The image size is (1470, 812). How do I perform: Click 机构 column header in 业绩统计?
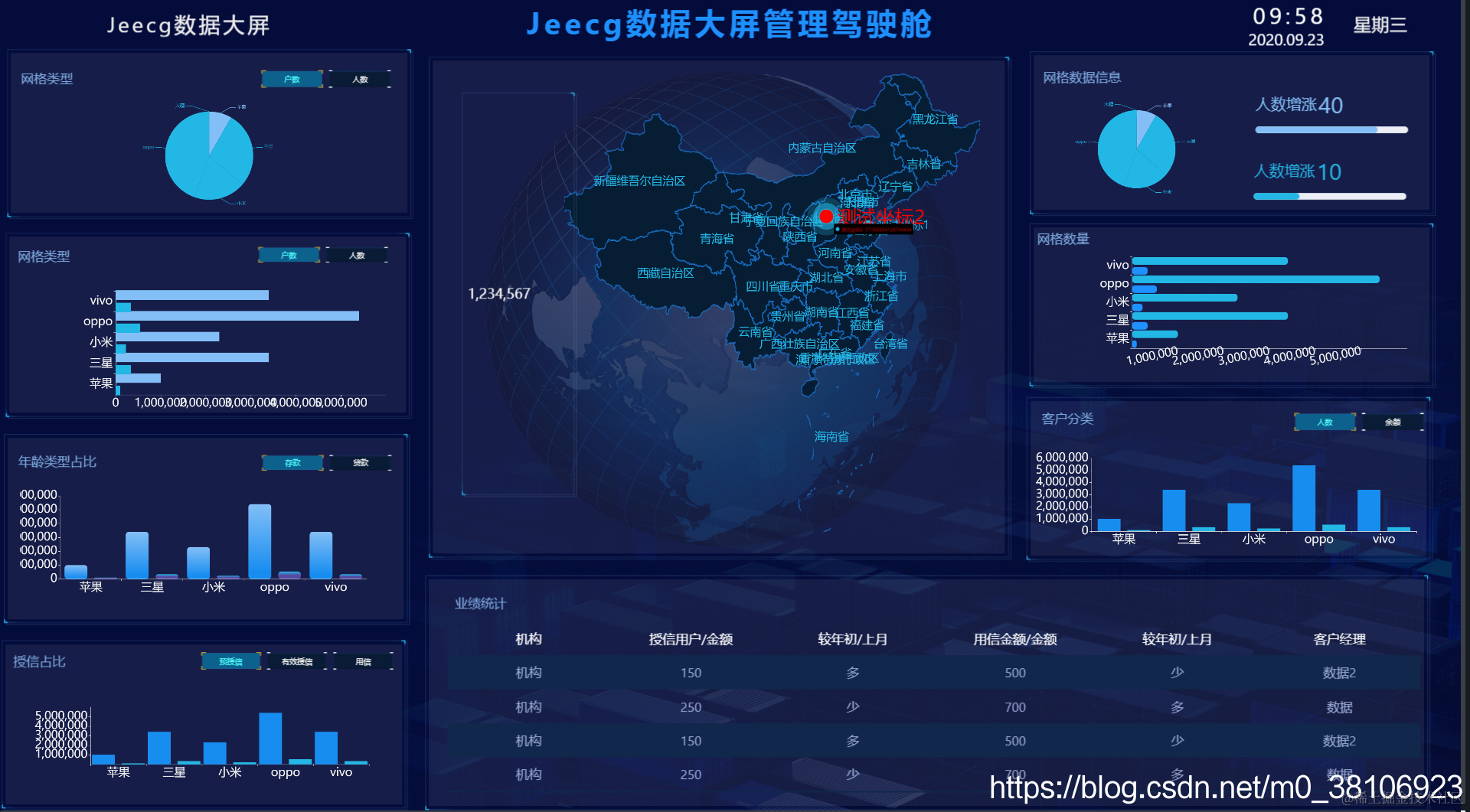coord(528,639)
